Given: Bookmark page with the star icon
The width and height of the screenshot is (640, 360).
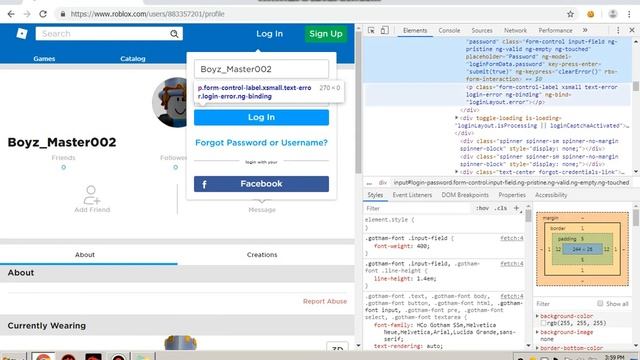Looking at the screenshot, I should tap(570, 14).
